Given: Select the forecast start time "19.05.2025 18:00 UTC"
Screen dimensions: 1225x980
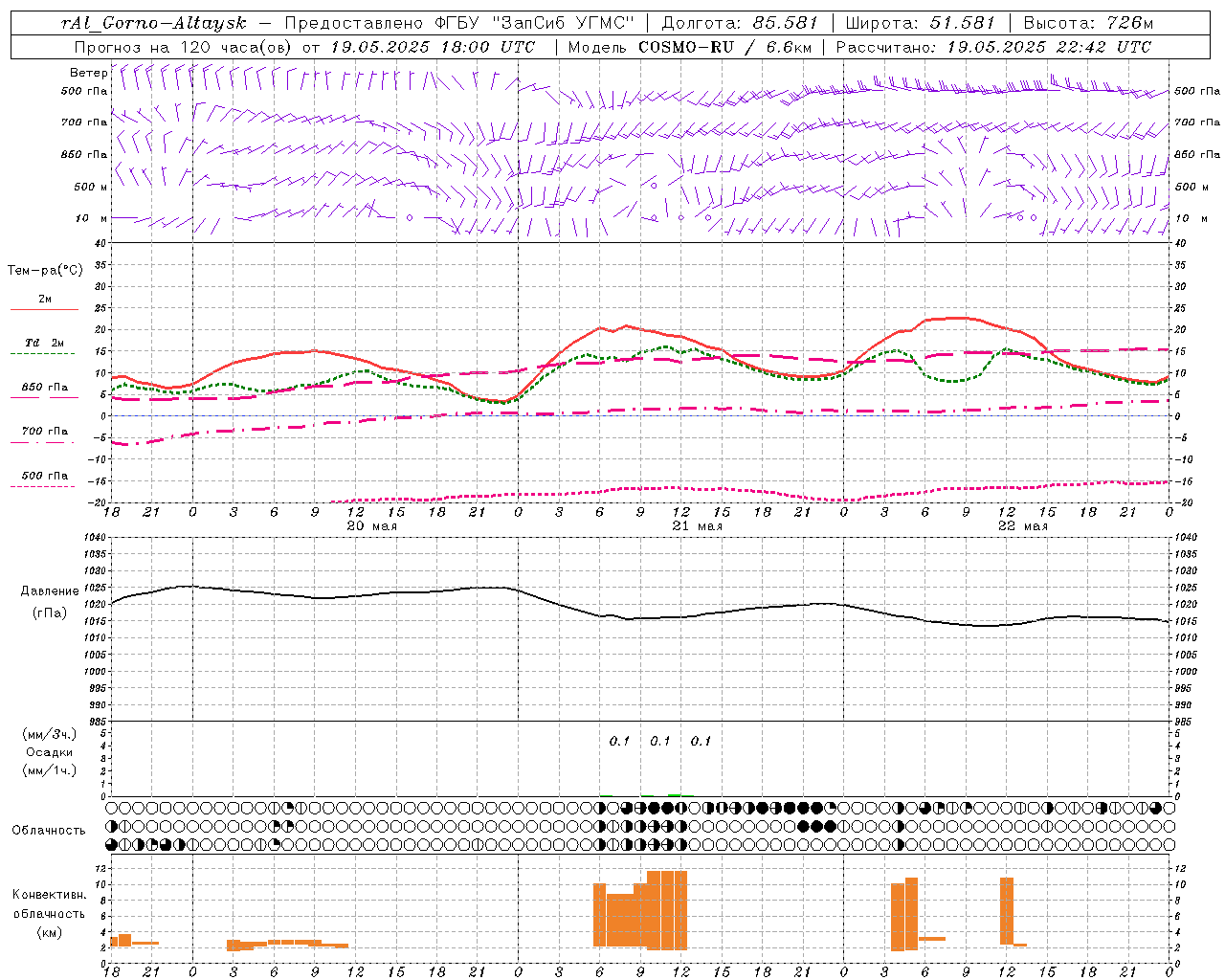Looking at the screenshot, I should tap(433, 47).
